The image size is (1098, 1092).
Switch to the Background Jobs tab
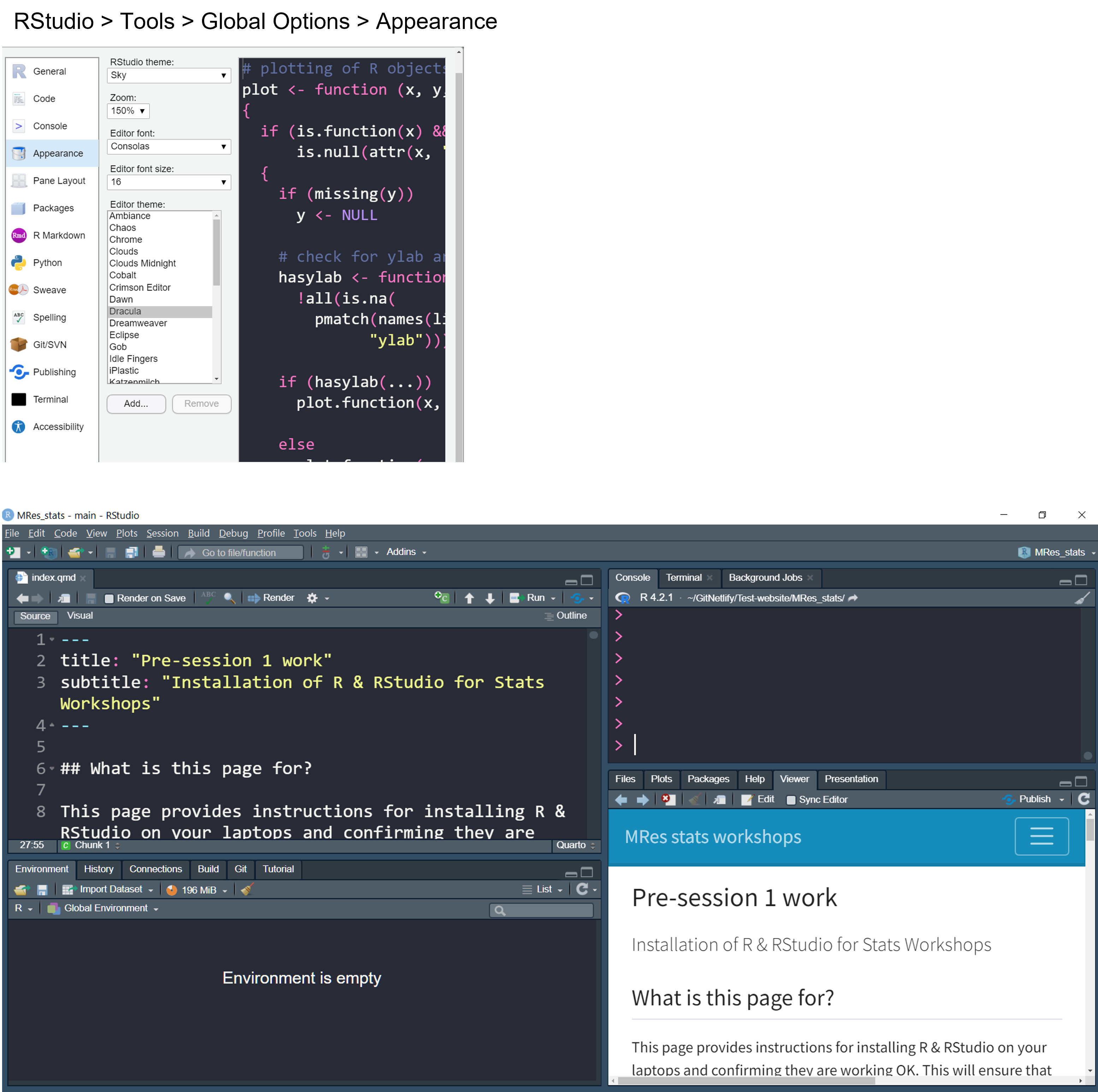click(x=765, y=578)
